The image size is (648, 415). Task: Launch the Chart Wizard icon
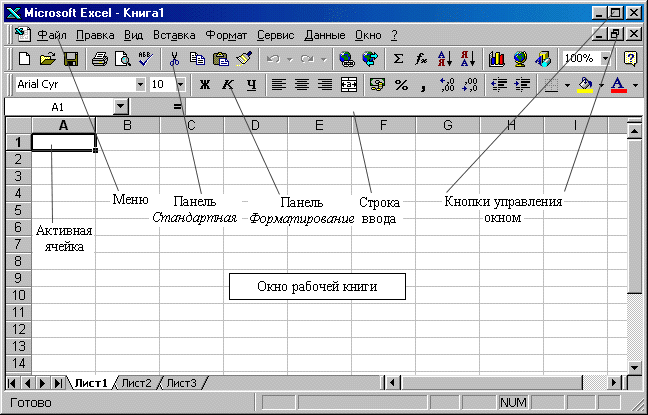[496, 59]
